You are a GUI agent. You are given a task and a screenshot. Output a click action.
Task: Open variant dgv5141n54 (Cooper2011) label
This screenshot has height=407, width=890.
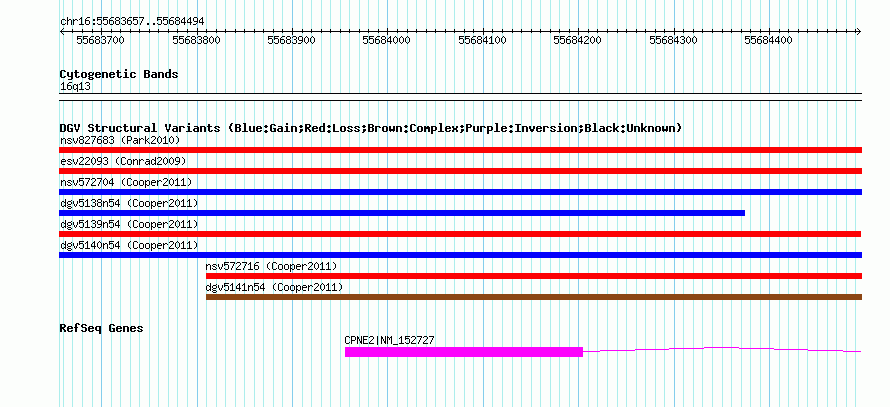[275, 287]
